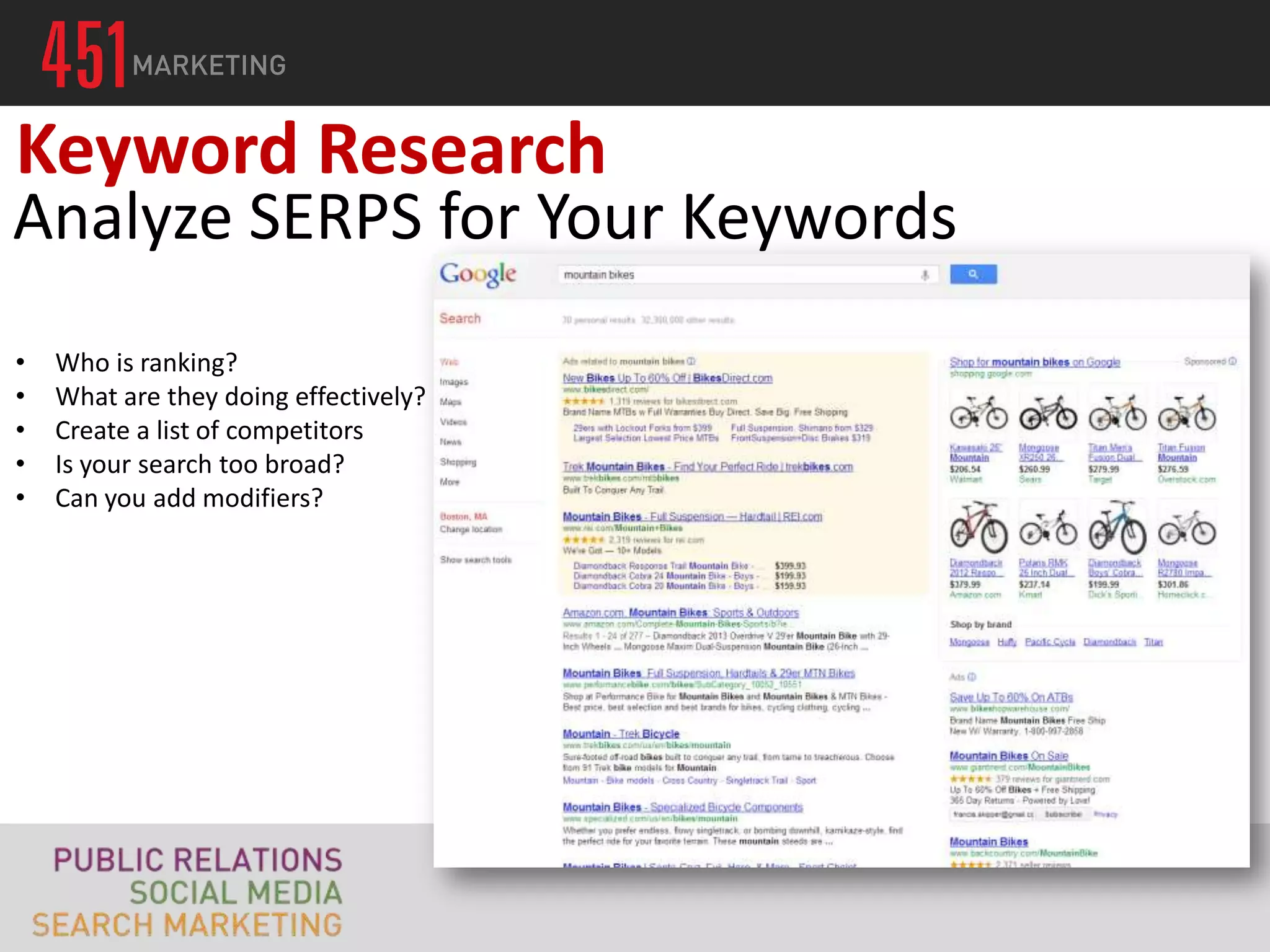Click the '$206.54' price under Kawasaki bike
Screen dimensions: 1270x952
965,469
